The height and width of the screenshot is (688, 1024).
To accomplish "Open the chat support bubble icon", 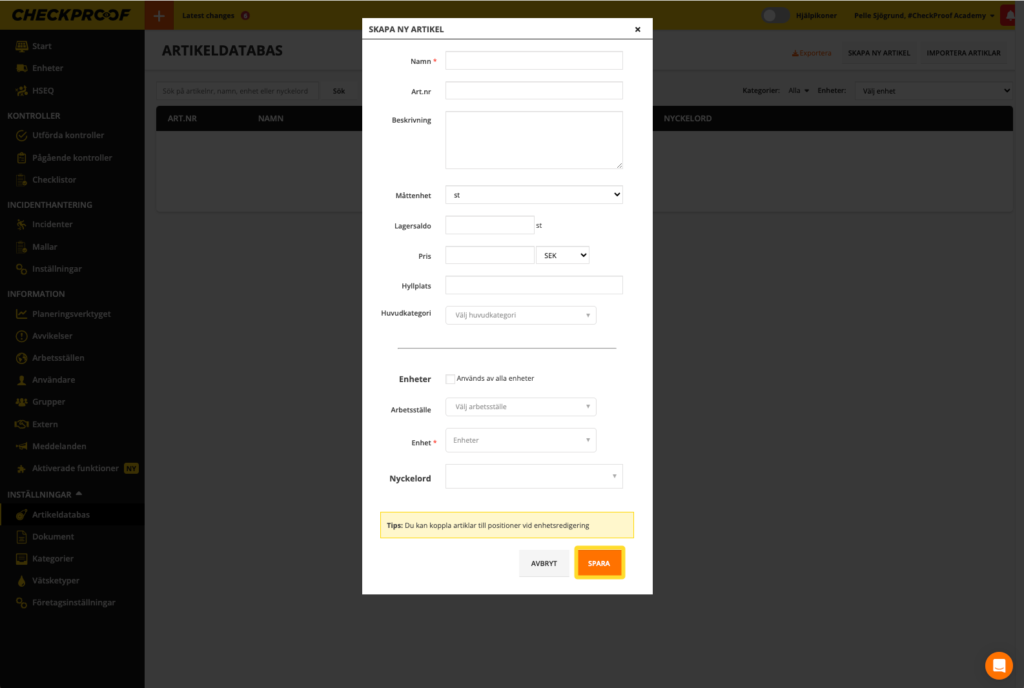I will click(x=998, y=665).
